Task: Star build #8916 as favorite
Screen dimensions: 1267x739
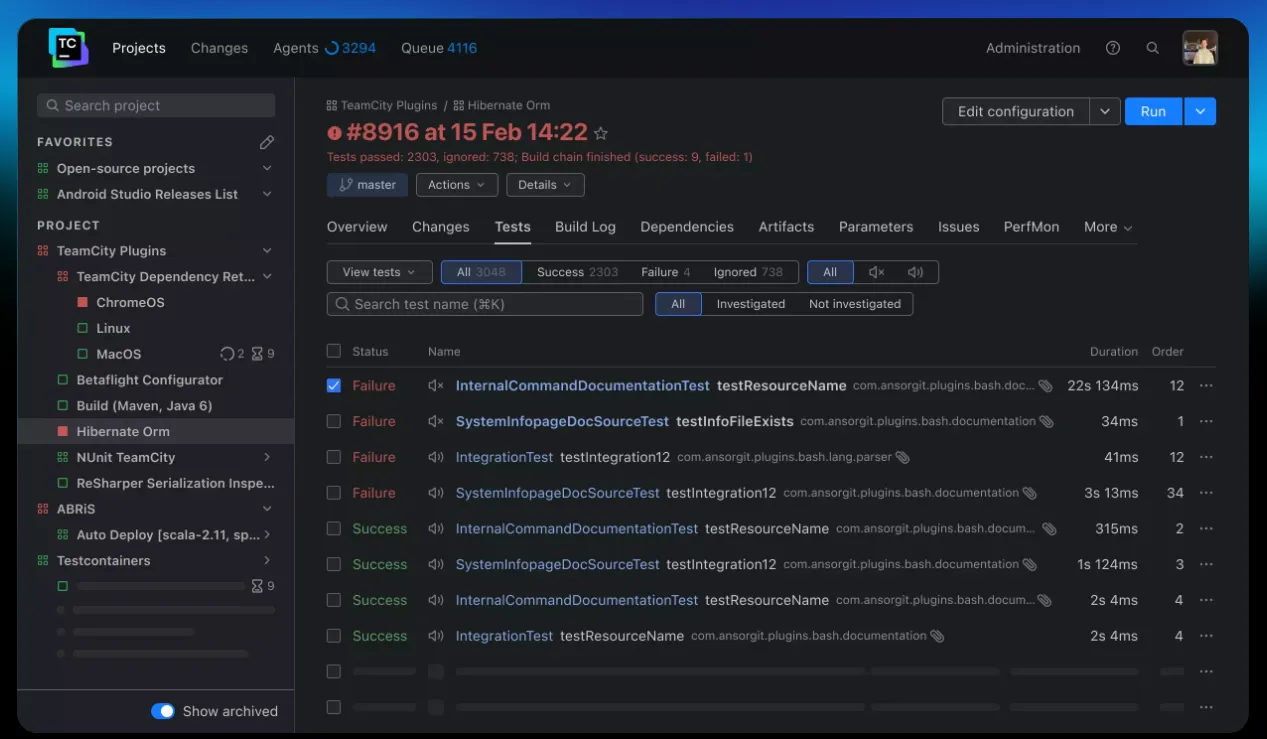Action: click(601, 133)
